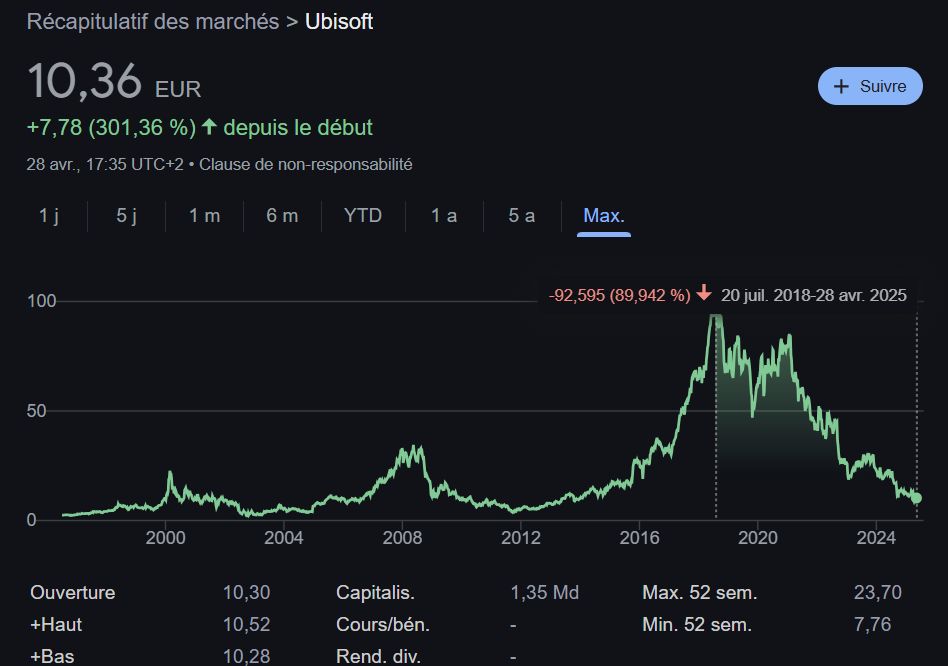This screenshot has height=666, width=948.
Task: Click the 2020 x-axis label
Action: 758,537
